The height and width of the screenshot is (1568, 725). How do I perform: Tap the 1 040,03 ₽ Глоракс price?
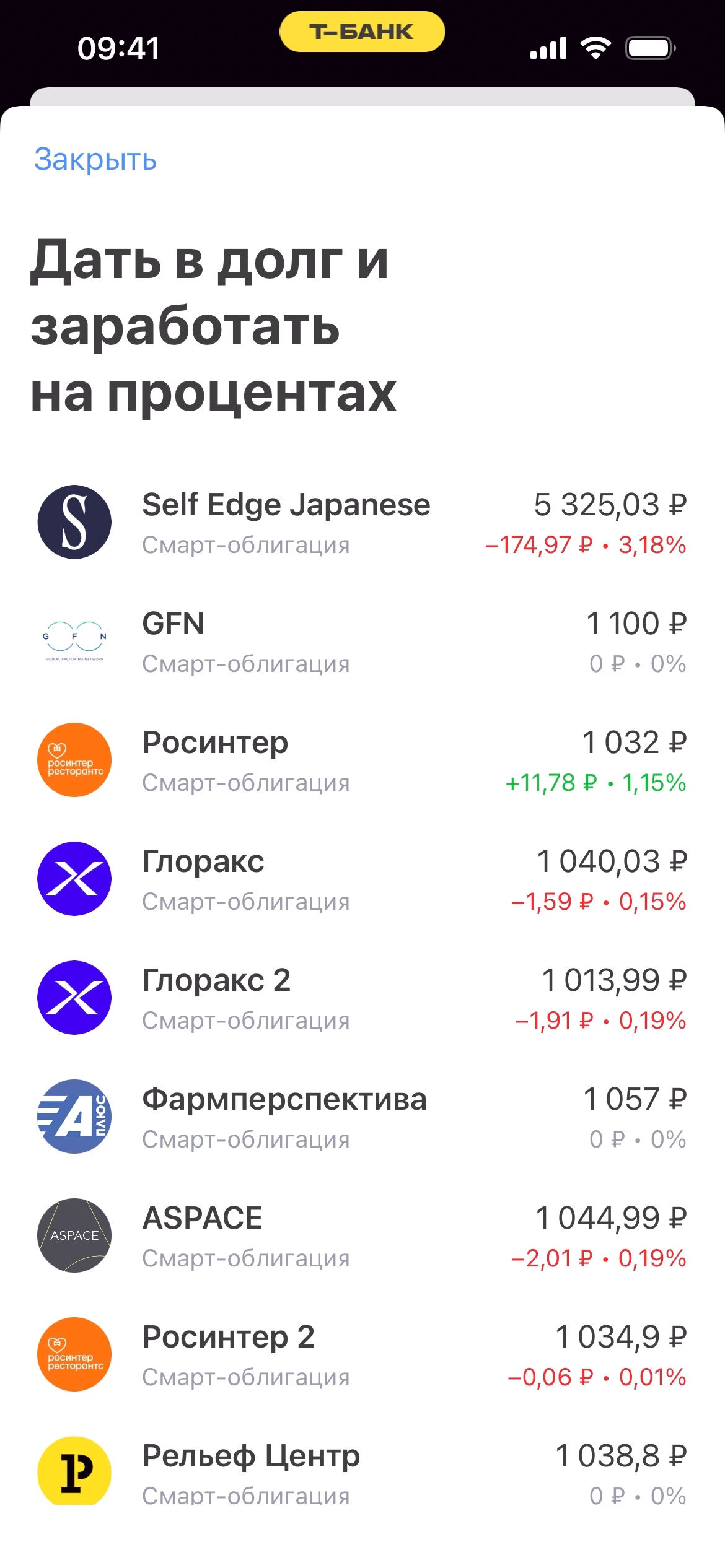(612, 861)
